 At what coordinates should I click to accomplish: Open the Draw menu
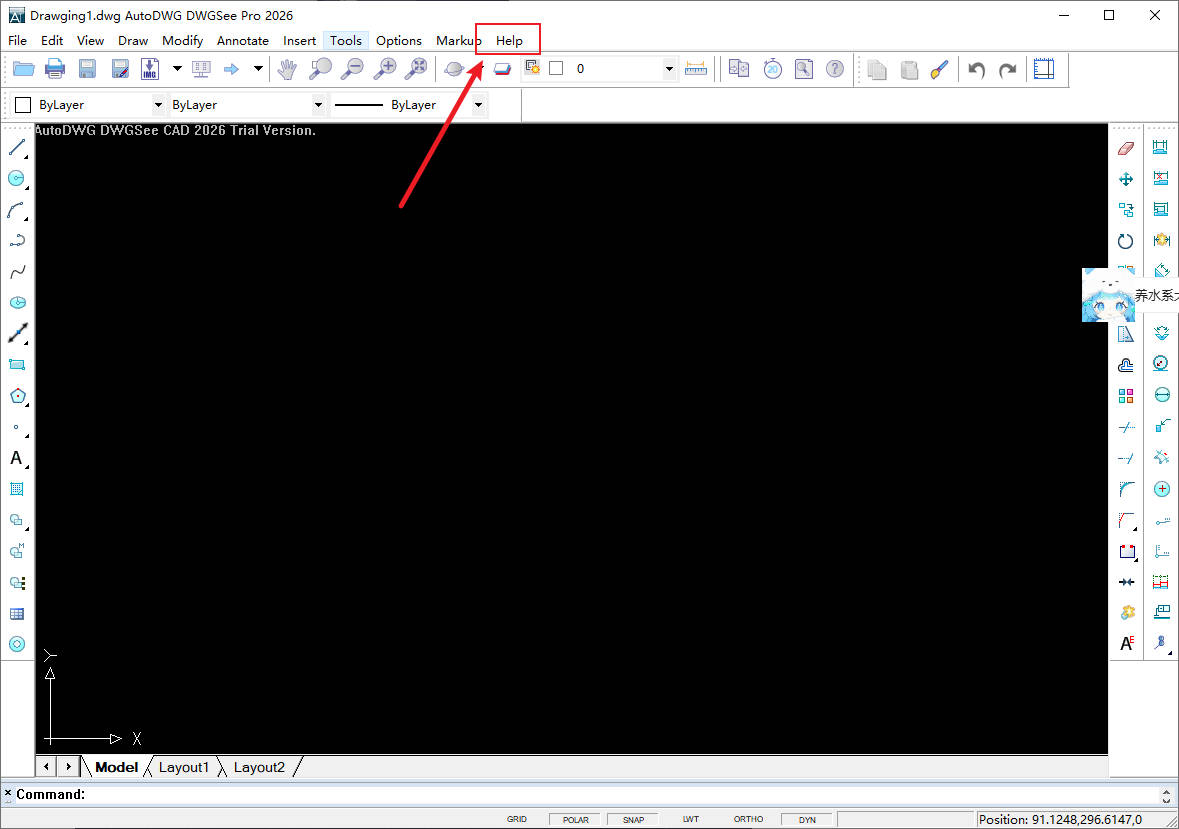click(133, 41)
